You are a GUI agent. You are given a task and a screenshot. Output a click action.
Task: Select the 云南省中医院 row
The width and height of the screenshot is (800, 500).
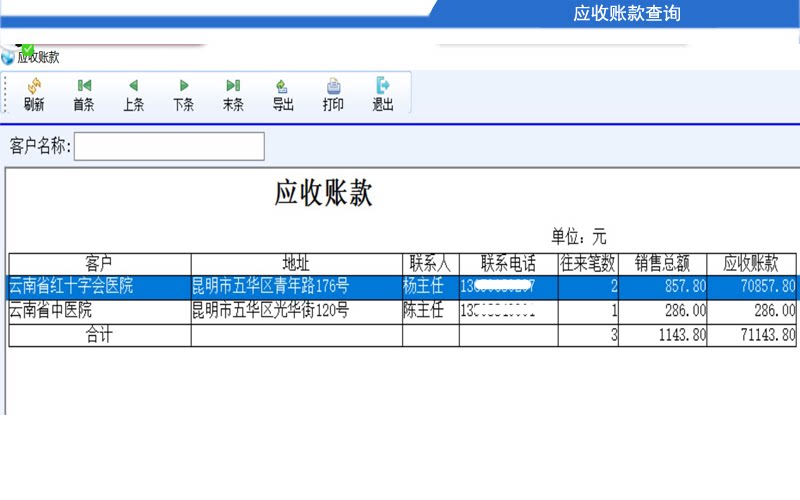click(x=403, y=311)
